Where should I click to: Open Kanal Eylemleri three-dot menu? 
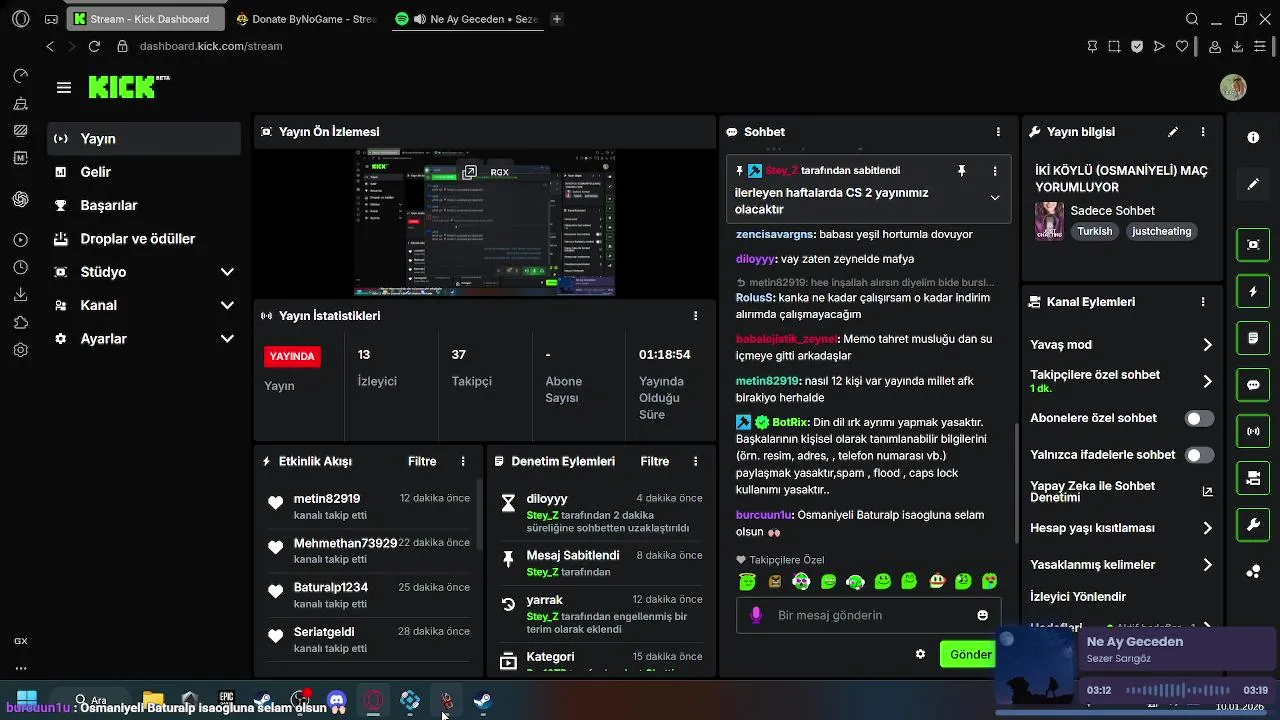(x=1203, y=302)
